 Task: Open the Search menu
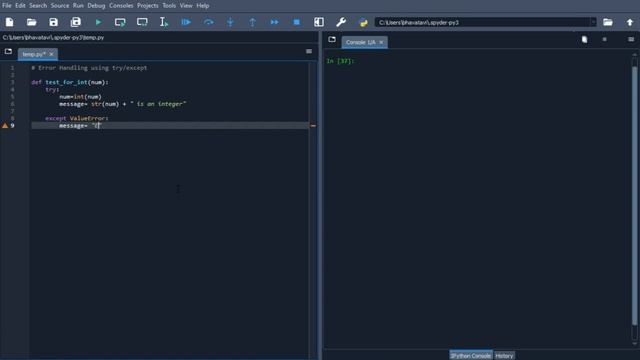[x=38, y=6]
